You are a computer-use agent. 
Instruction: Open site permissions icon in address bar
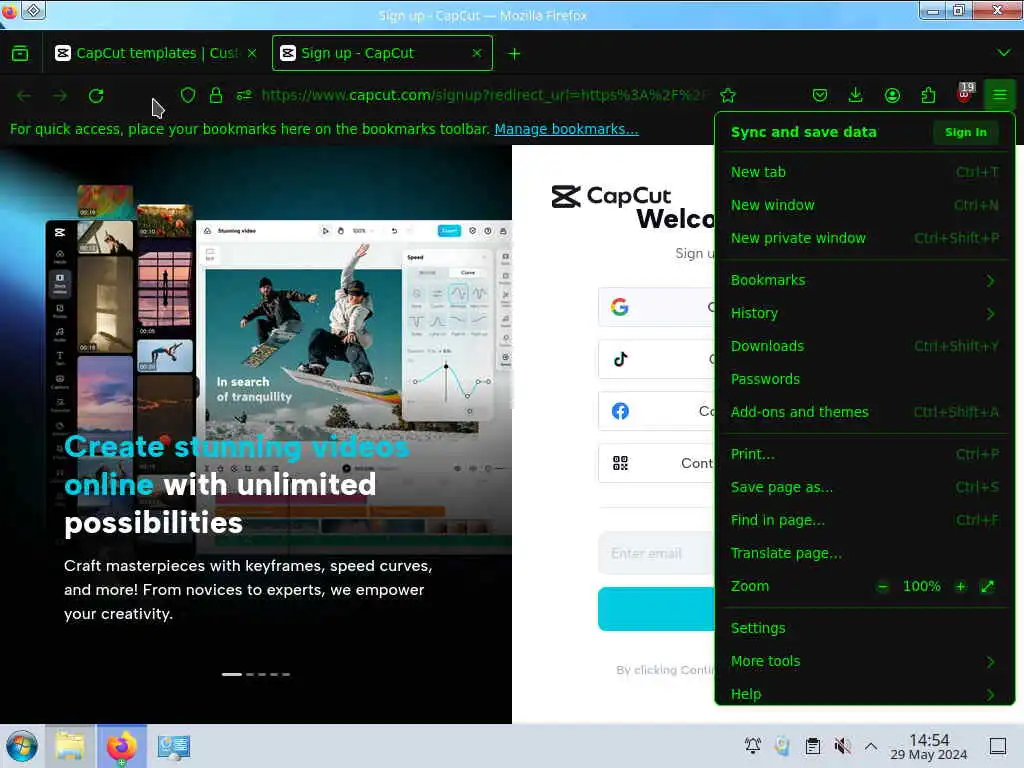click(x=244, y=95)
